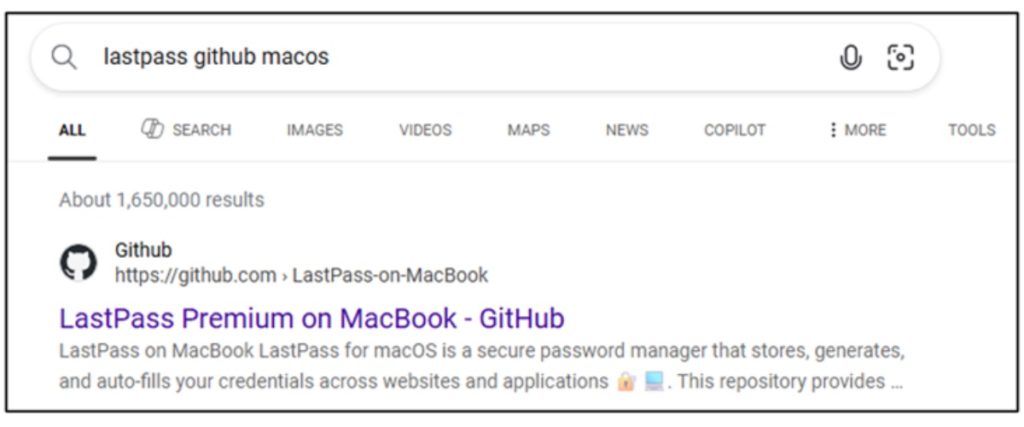The width and height of the screenshot is (1024, 427).
Task: Click the lock emoji in the result snippet
Action: tap(626, 382)
